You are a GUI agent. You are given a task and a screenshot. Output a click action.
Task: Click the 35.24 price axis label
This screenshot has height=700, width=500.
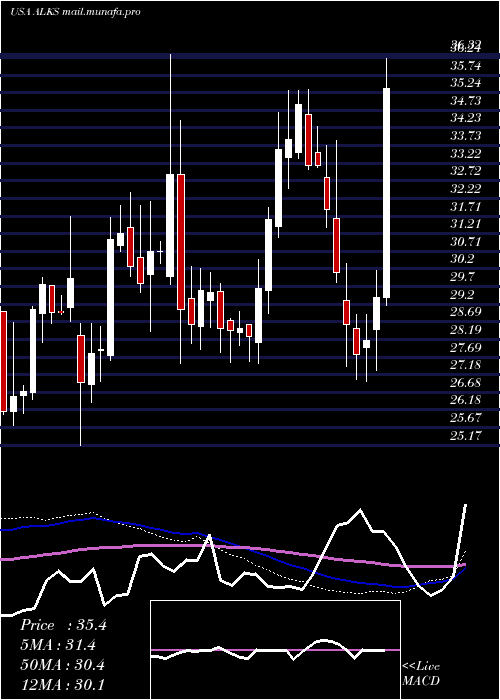point(466,83)
